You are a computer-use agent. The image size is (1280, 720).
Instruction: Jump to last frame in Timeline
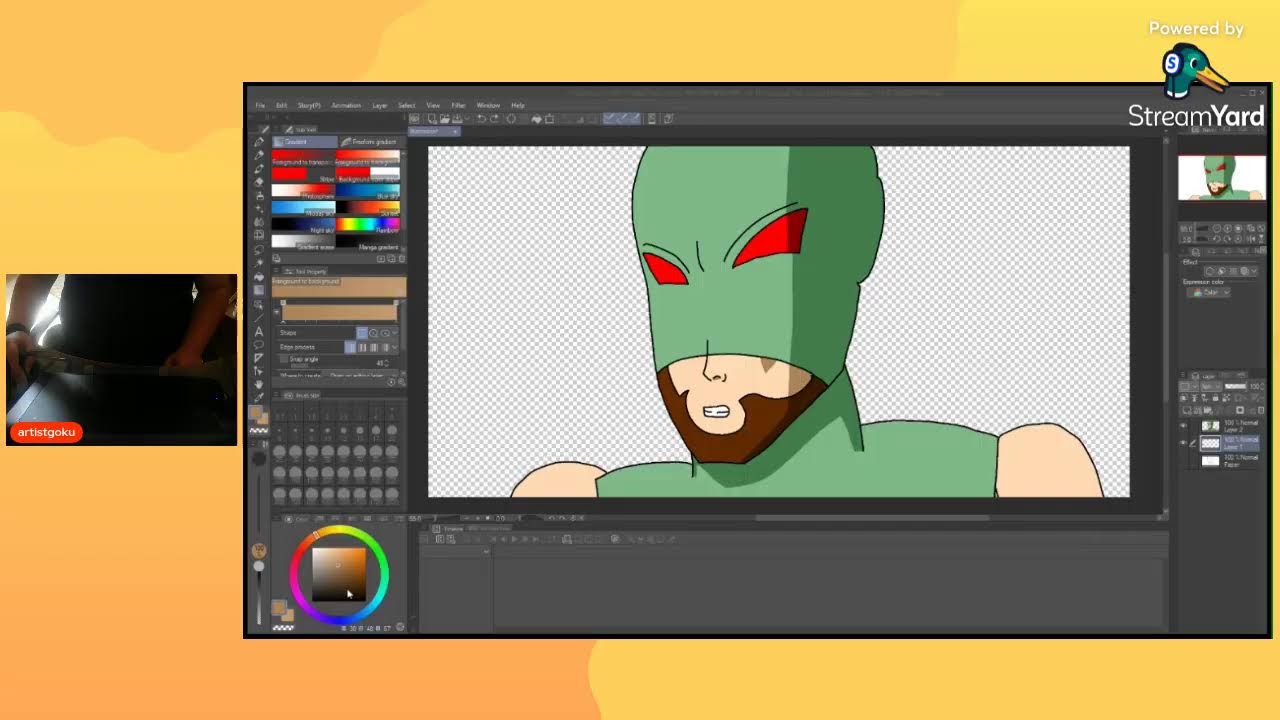point(536,539)
